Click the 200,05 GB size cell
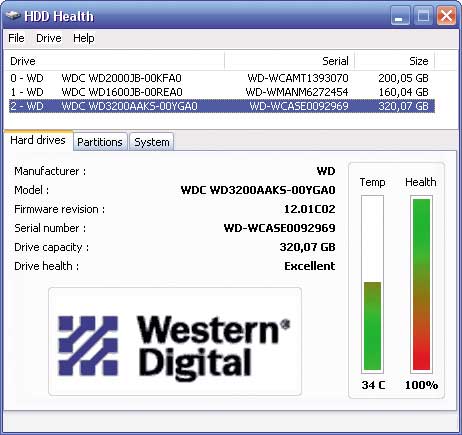The width and height of the screenshot is (462, 435). tap(403, 78)
